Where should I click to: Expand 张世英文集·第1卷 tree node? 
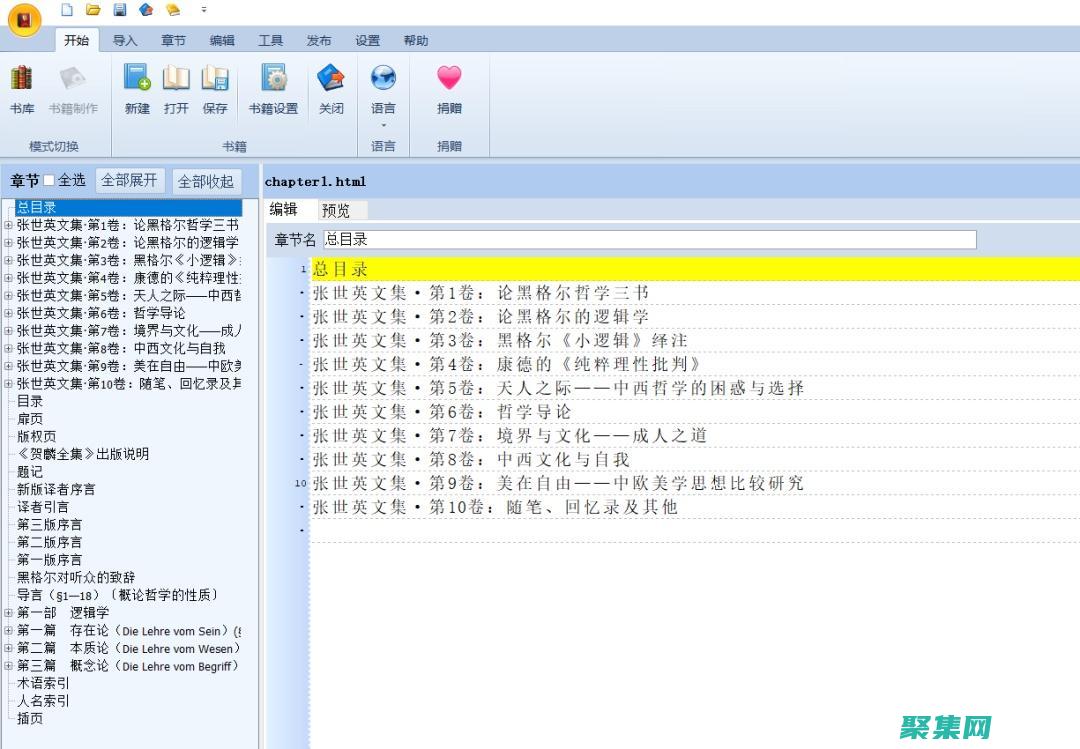click(x=8, y=225)
